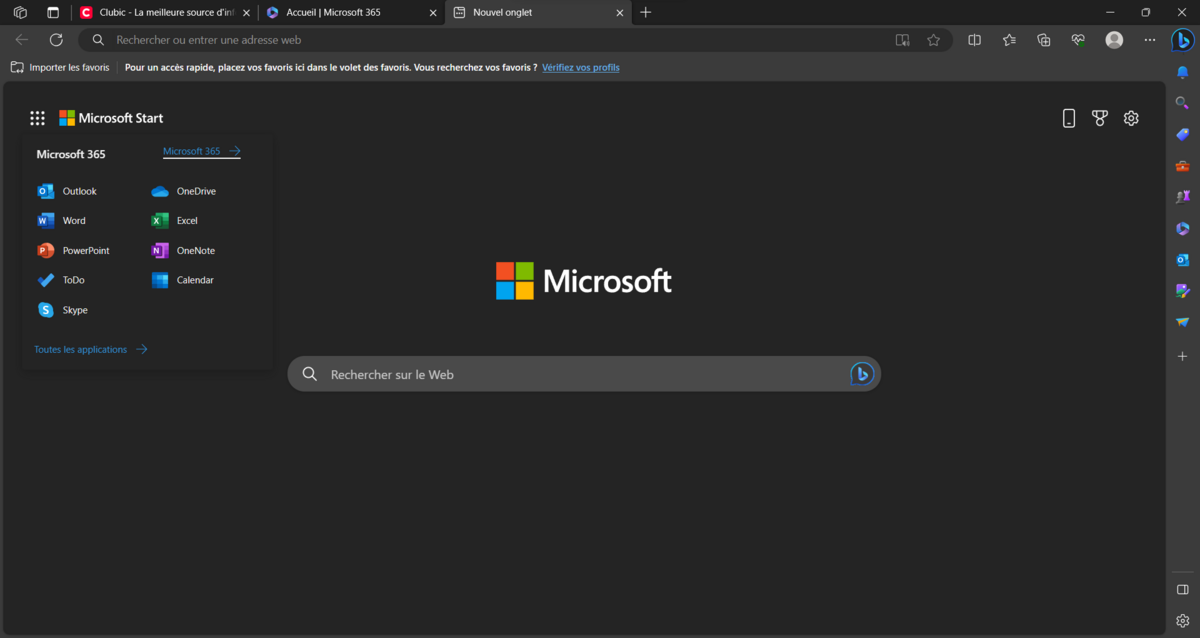
Task: Open a new tab with plus button
Action: pos(646,13)
